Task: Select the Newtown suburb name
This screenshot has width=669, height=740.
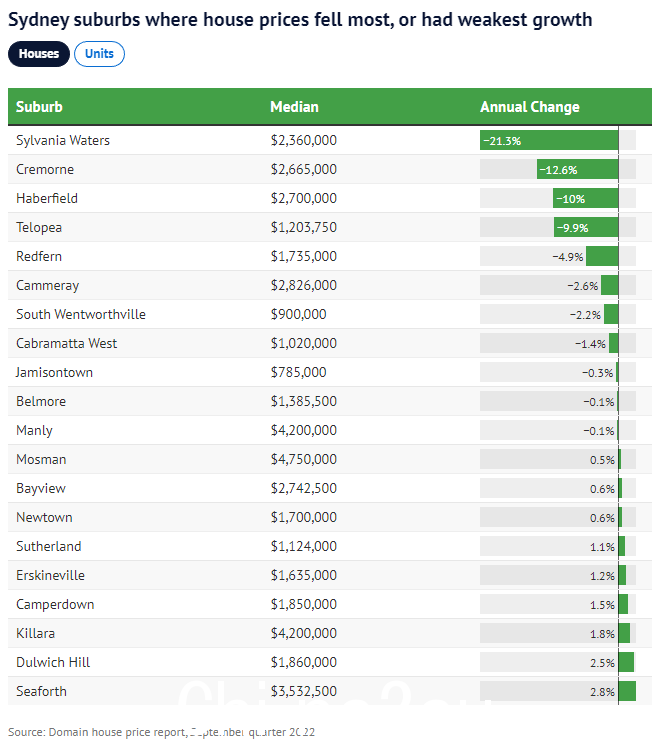Action: [44, 517]
